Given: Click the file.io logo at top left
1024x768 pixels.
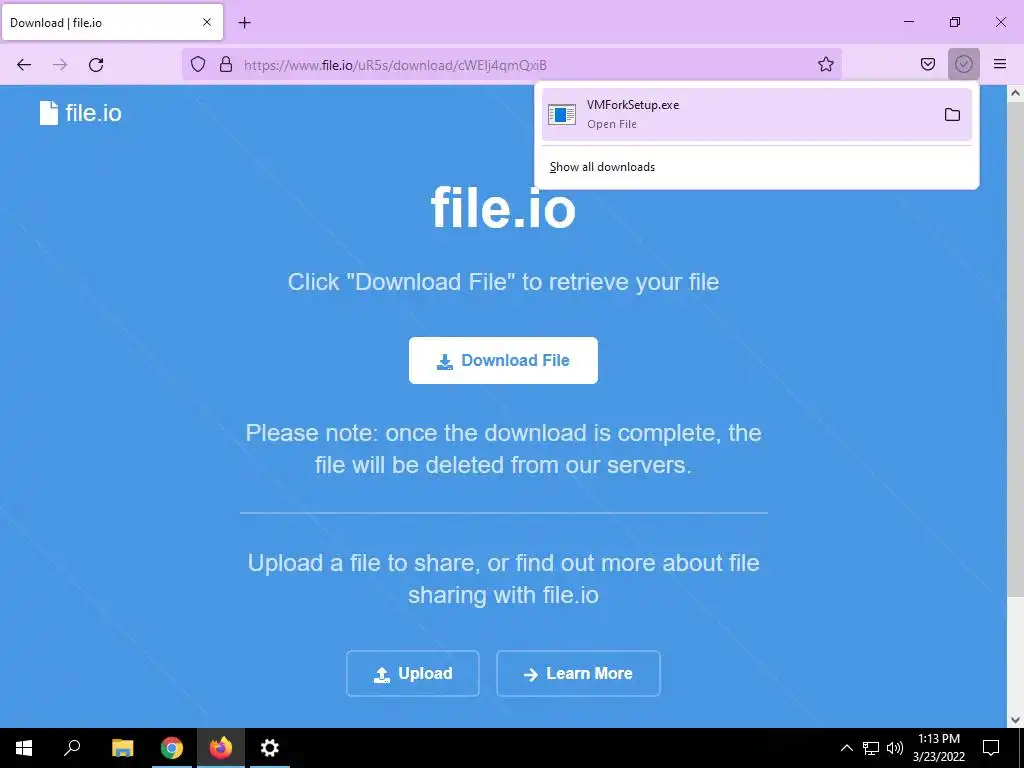Looking at the screenshot, I should (x=80, y=113).
